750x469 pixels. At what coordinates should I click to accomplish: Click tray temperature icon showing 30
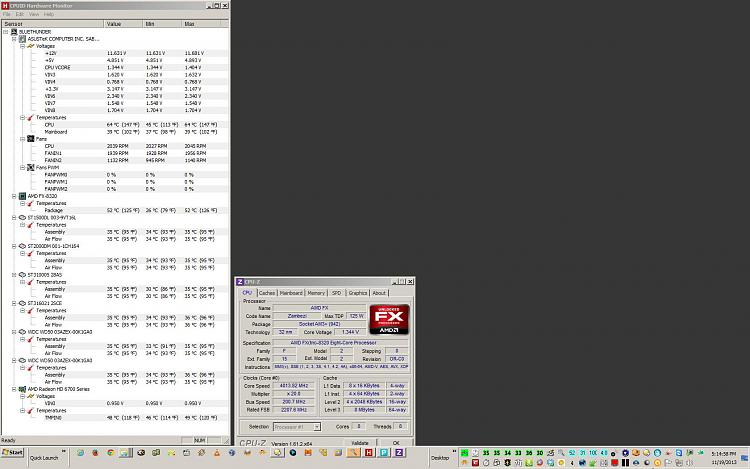540,453
